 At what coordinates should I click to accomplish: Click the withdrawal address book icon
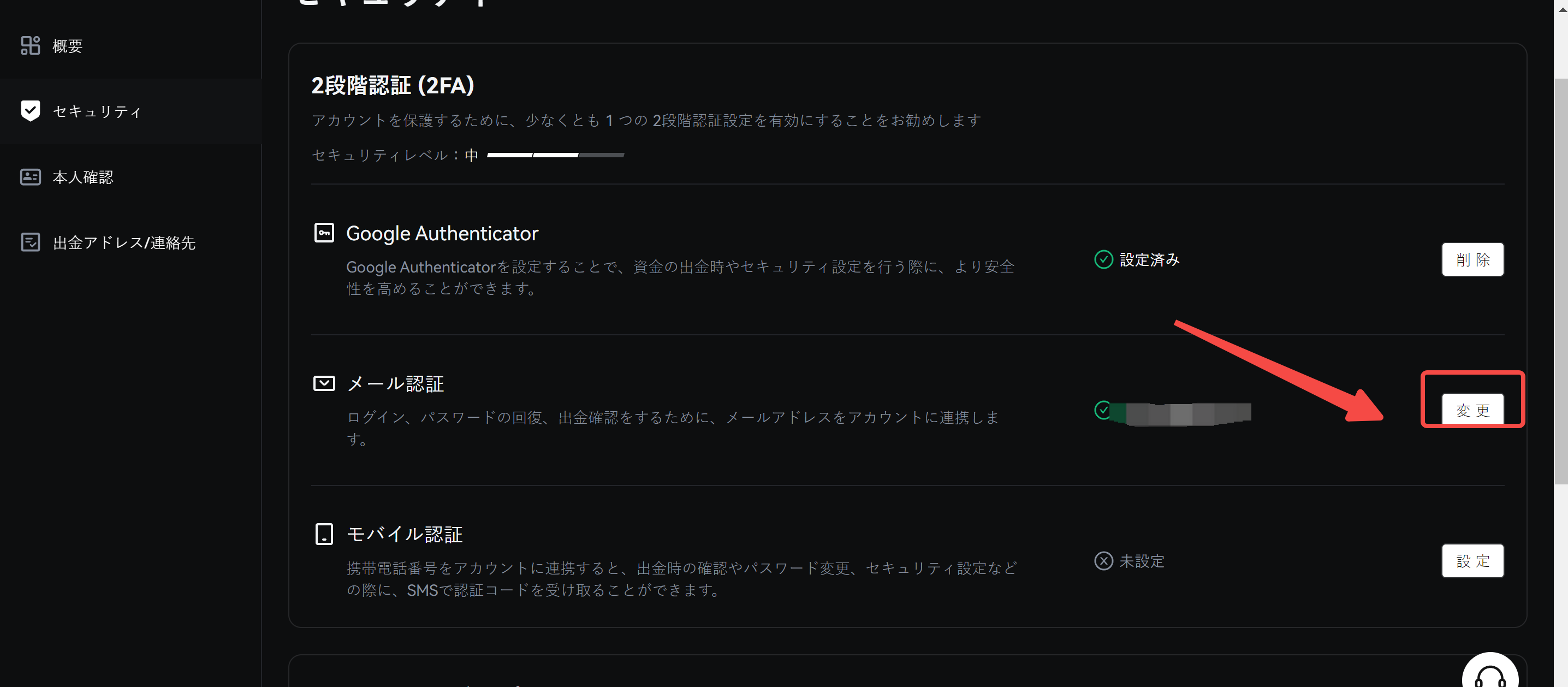[30, 242]
